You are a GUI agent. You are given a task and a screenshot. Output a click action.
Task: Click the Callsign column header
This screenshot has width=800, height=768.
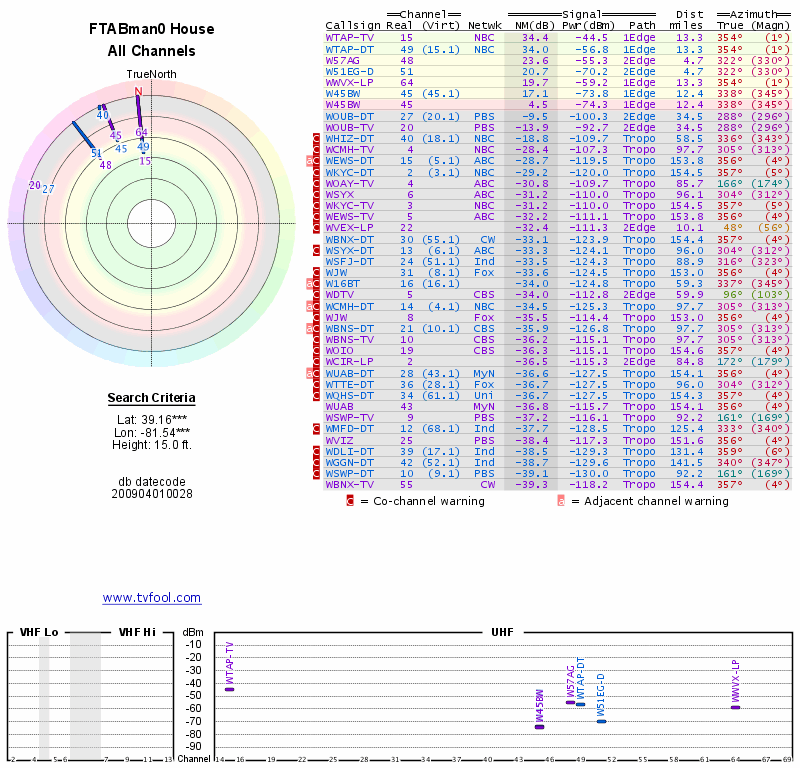point(353,26)
